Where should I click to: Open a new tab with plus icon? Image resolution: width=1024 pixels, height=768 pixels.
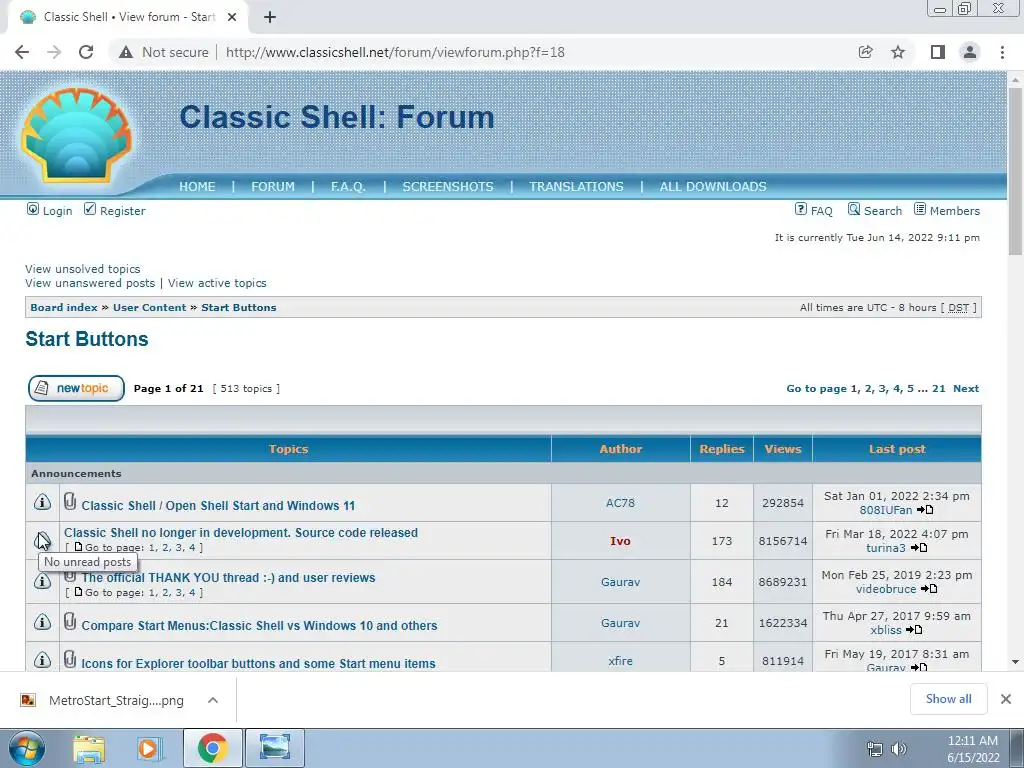coord(270,18)
